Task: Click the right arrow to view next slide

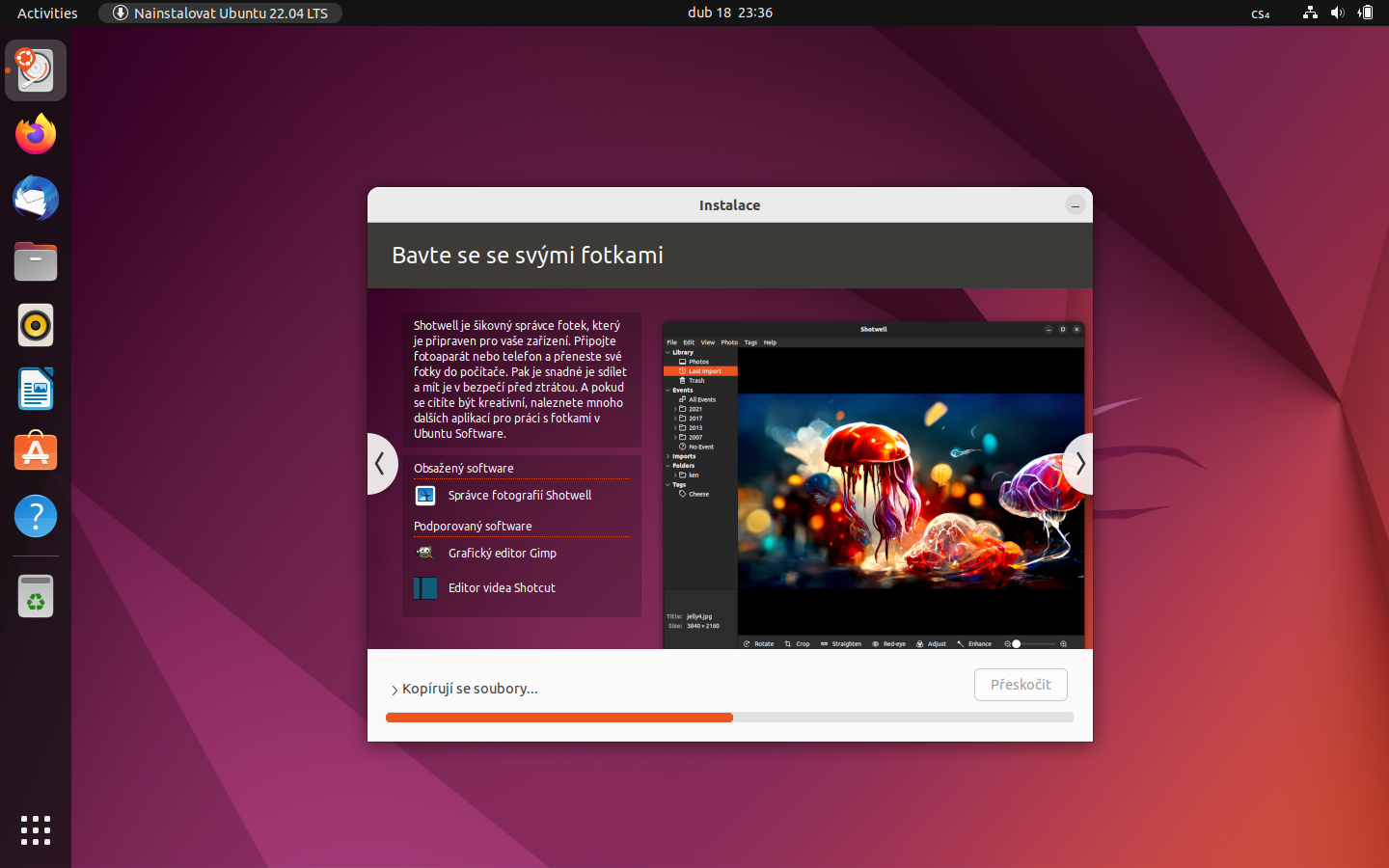Action: (1079, 464)
